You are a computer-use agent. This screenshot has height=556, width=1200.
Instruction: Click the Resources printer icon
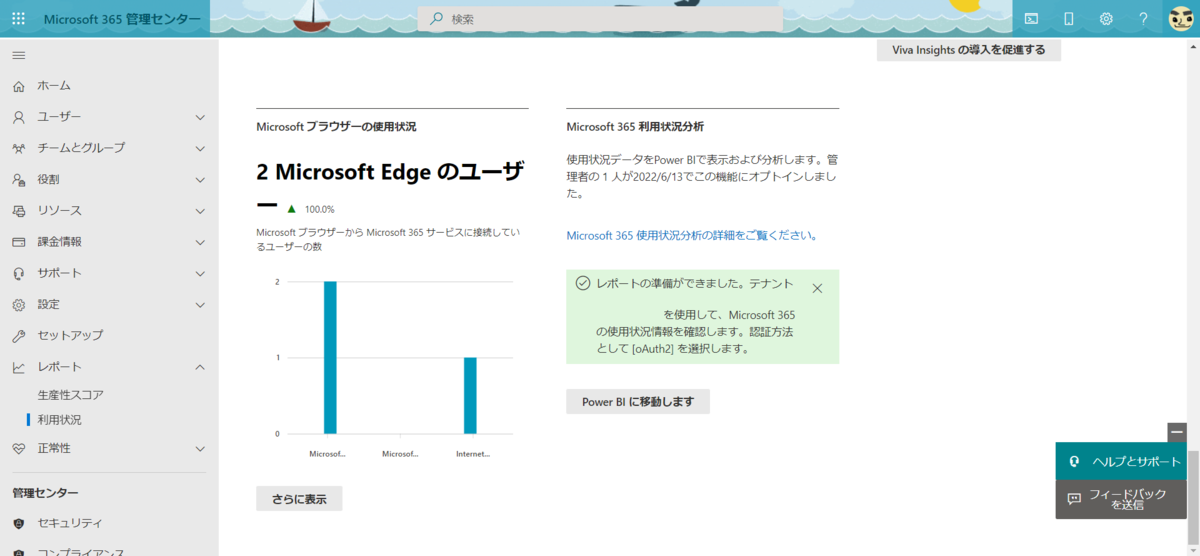point(18,211)
